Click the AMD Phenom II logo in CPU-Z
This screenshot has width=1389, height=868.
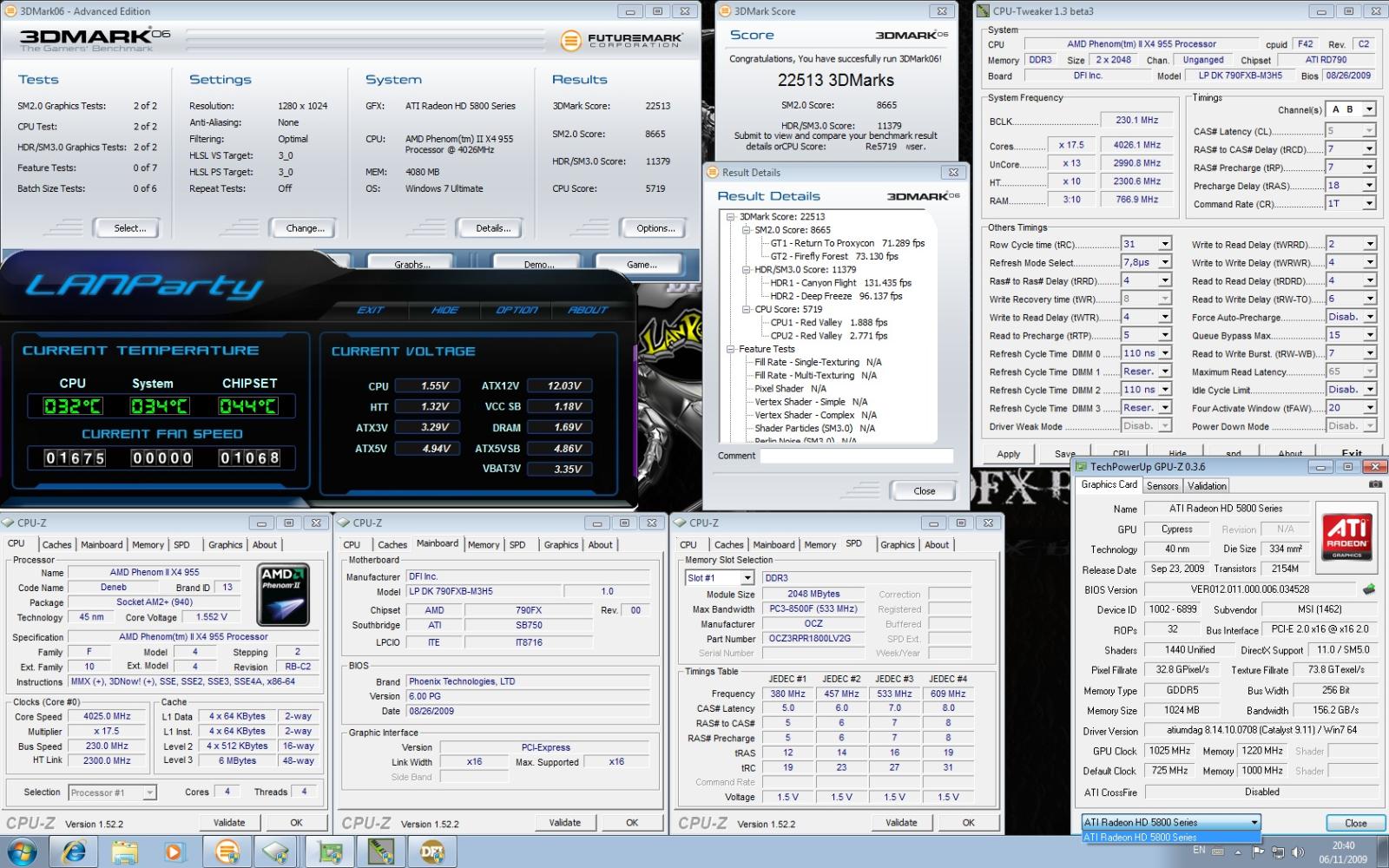[x=284, y=595]
